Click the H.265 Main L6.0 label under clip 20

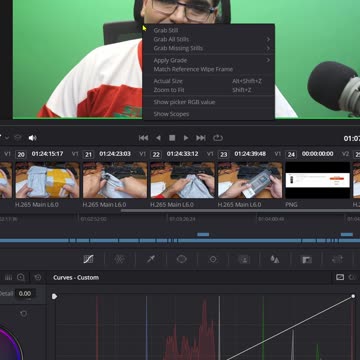click(37, 204)
